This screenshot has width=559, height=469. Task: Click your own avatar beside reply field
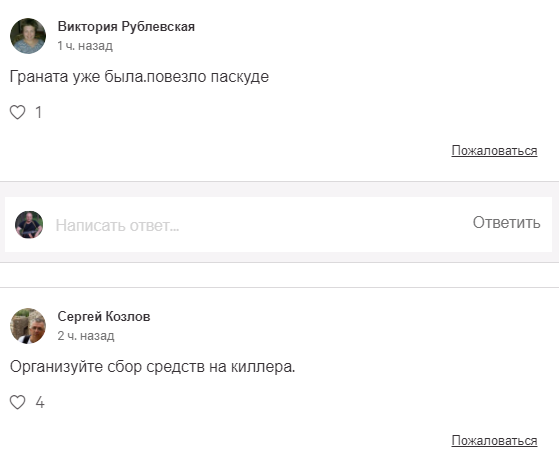click(29, 225)
